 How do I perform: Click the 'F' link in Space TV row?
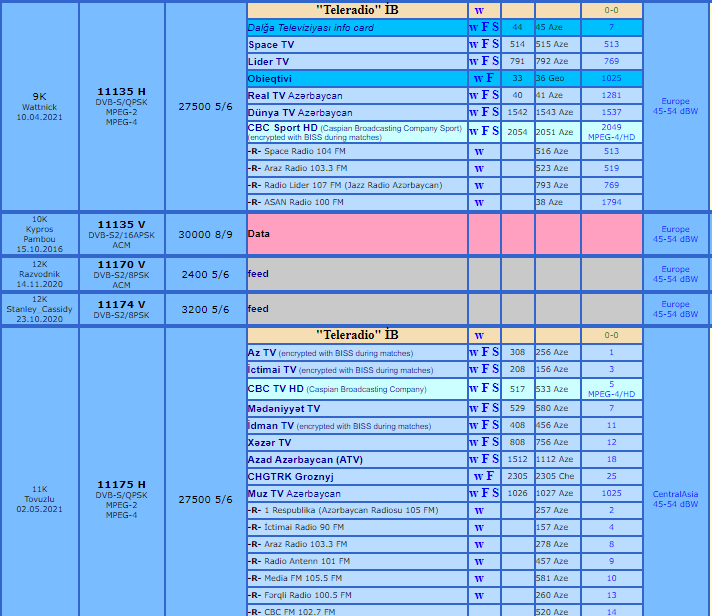coord(485,44)
